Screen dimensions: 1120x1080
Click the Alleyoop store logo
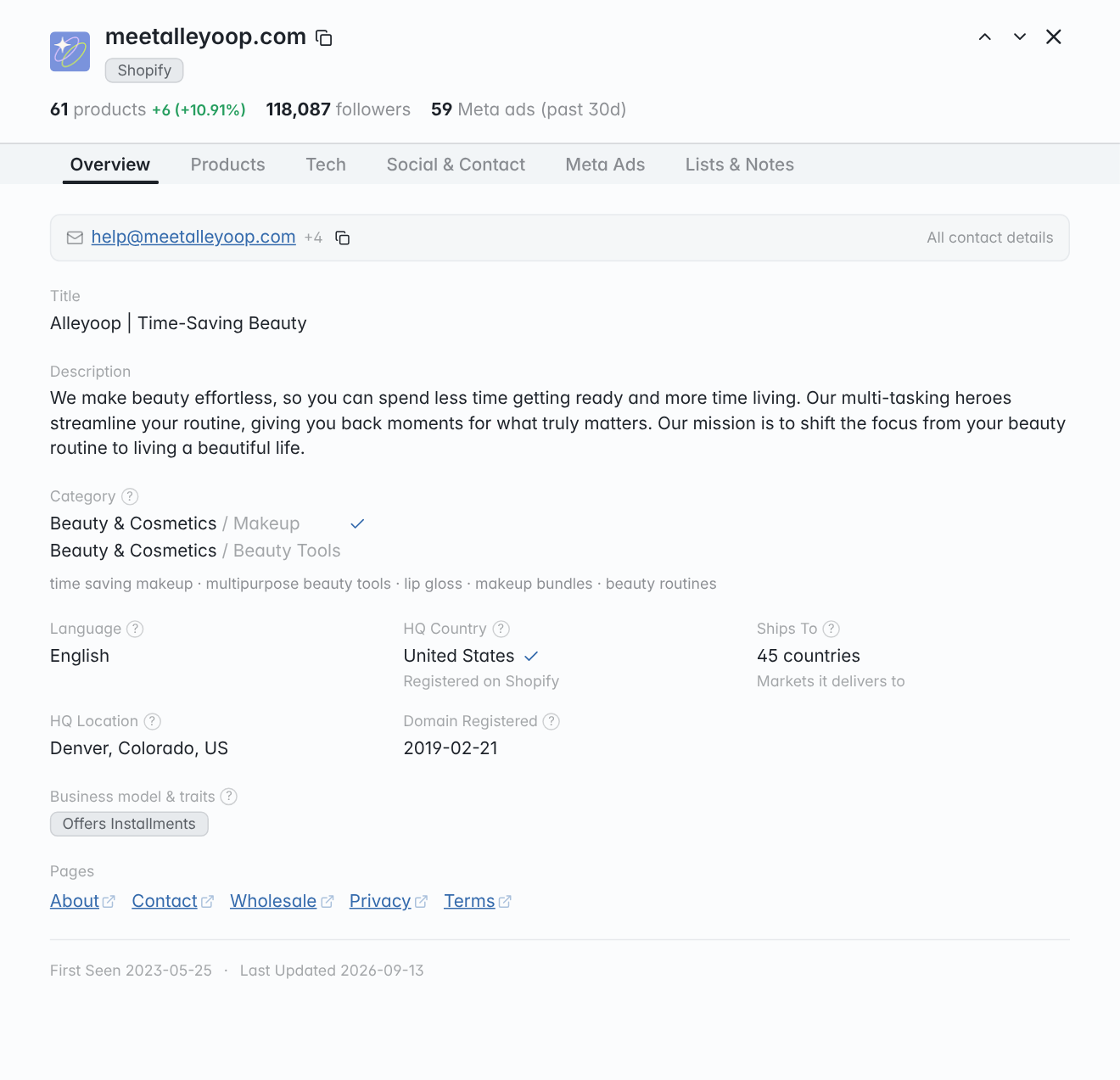(x=70, y=52)
